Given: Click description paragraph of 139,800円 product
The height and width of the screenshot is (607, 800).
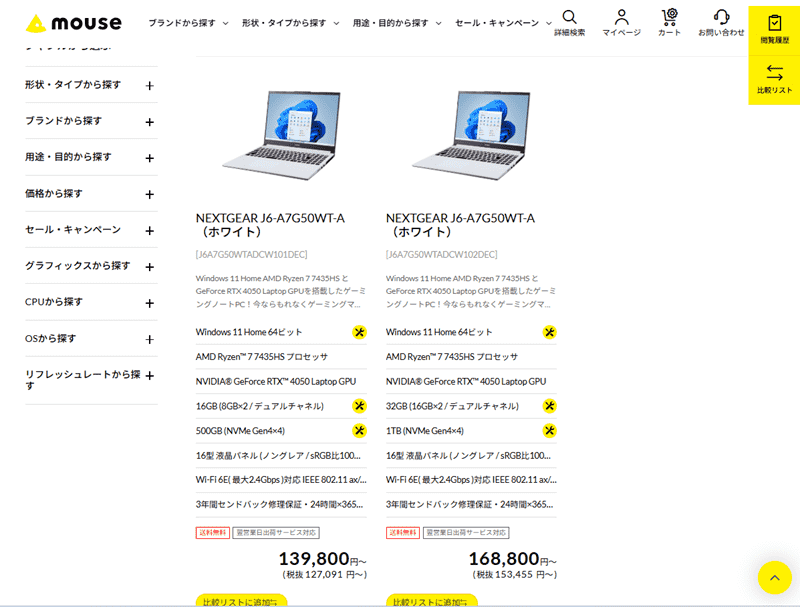Looking at the screenshot, I should [x=281, y=291].
